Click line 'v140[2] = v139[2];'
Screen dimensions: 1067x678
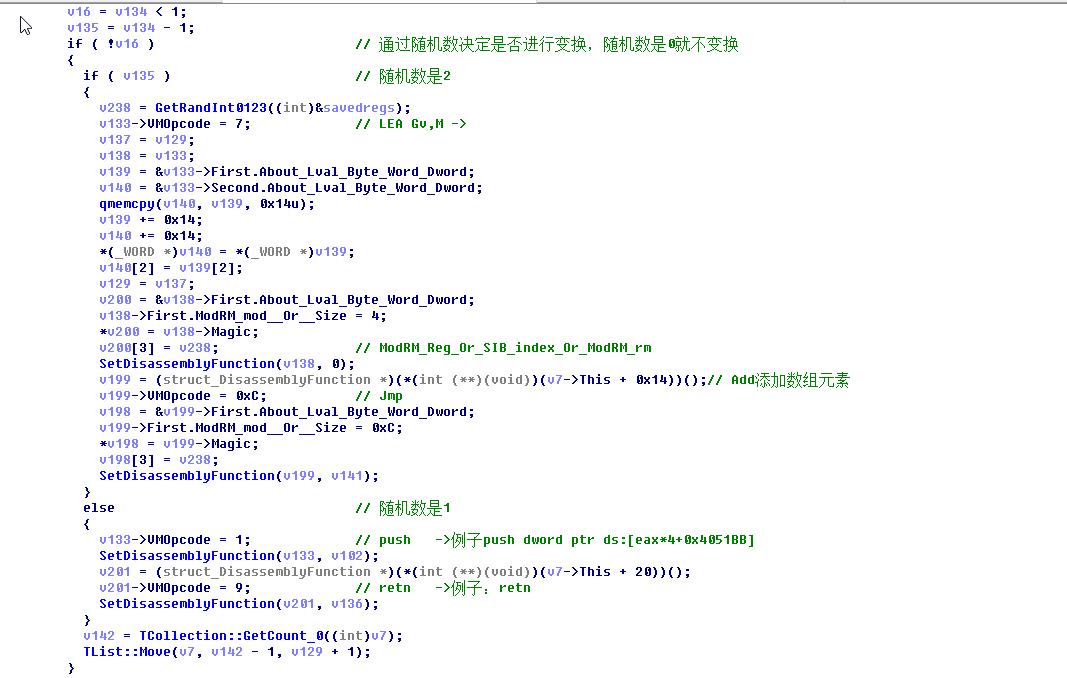coord(171,268)
